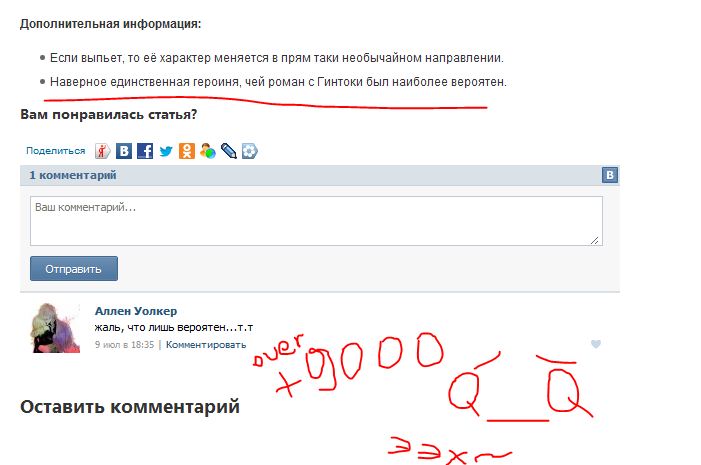Share via the Yandex icon
Image resolution: width=701 pixels, height=465 pixels.
pos(102,151)
